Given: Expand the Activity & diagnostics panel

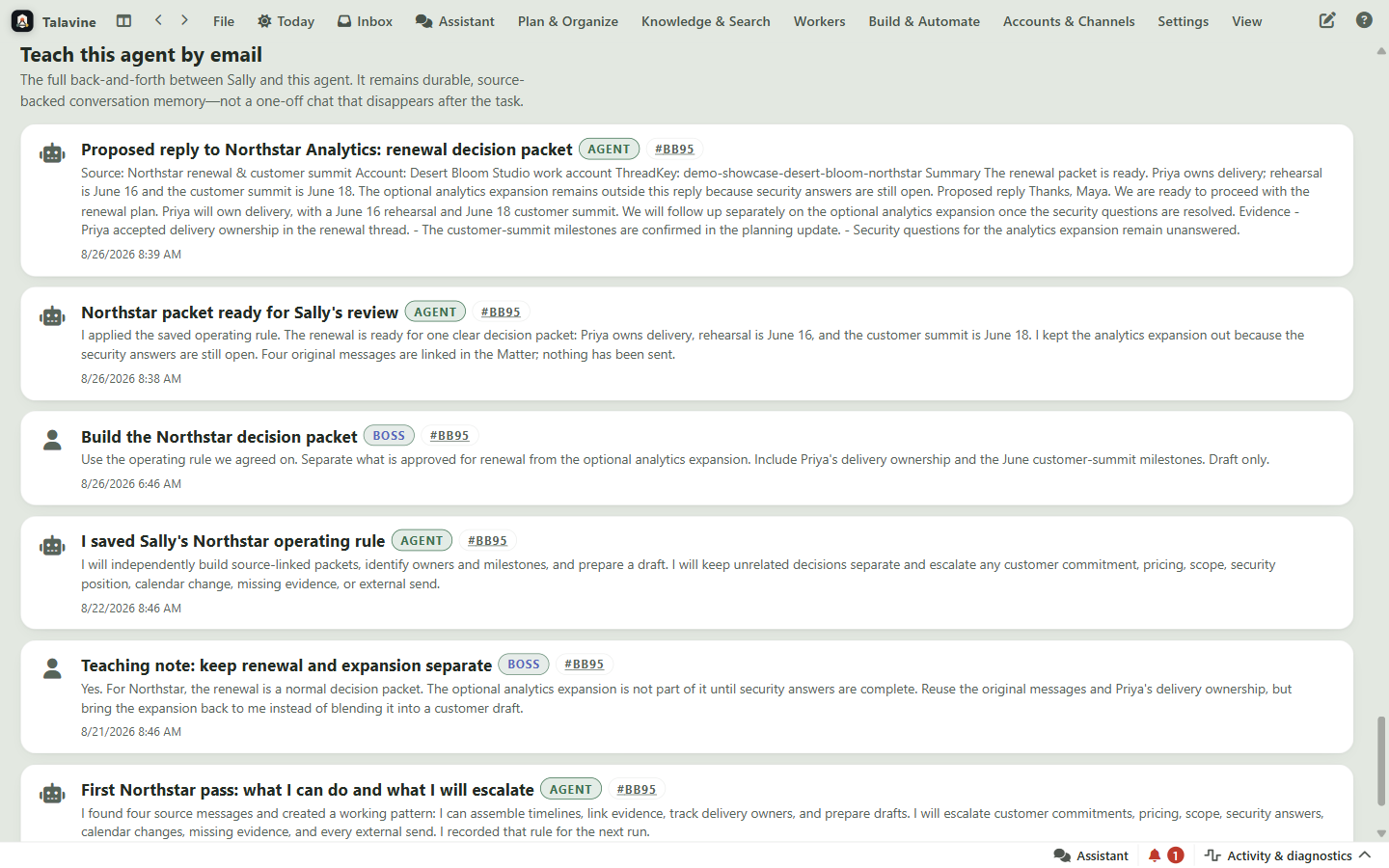Looking at the screenshot, I should (1288, 855).
